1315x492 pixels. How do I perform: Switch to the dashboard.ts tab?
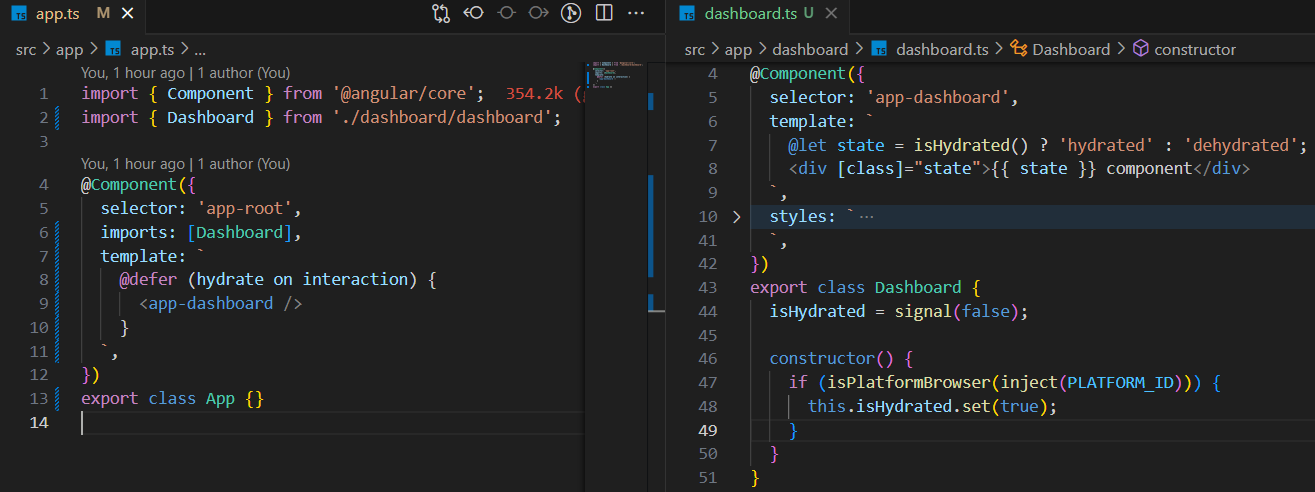pos(750,14)
